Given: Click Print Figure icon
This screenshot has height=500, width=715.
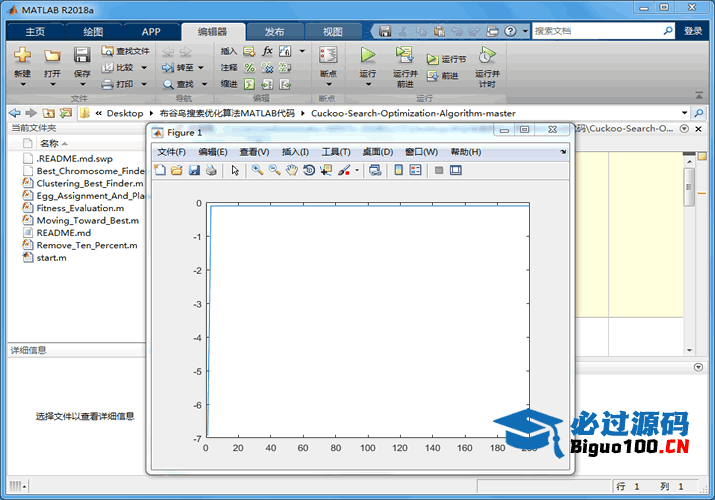Looking at the screenshot, I should pyautogui.click(x=211, y=170).
